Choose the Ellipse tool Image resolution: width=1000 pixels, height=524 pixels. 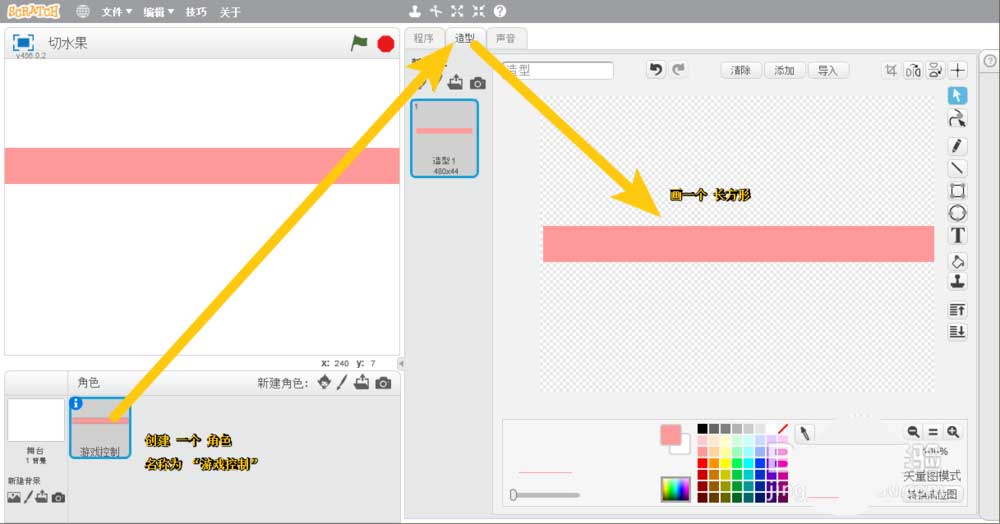click(x=957, y=213)
